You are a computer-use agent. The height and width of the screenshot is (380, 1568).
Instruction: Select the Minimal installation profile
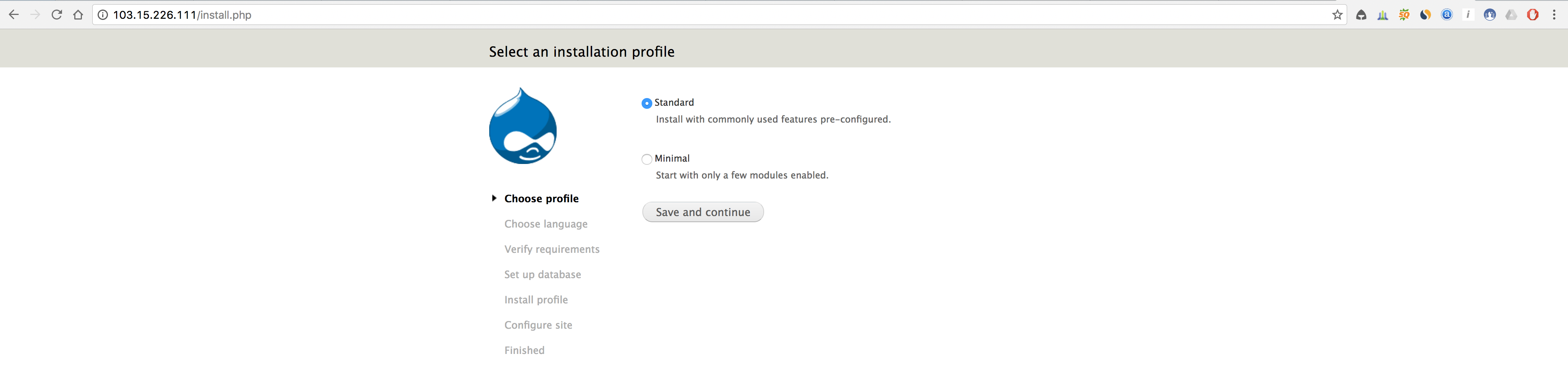coord(647,159)
